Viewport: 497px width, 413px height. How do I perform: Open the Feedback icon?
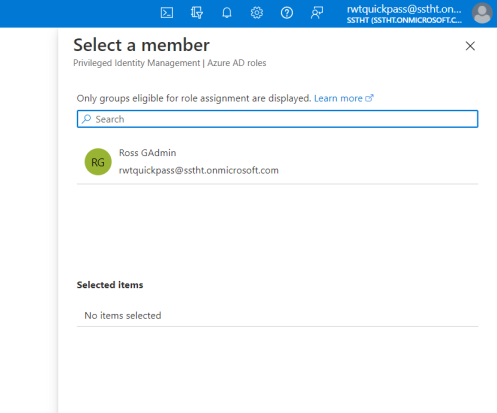point(317,13)
